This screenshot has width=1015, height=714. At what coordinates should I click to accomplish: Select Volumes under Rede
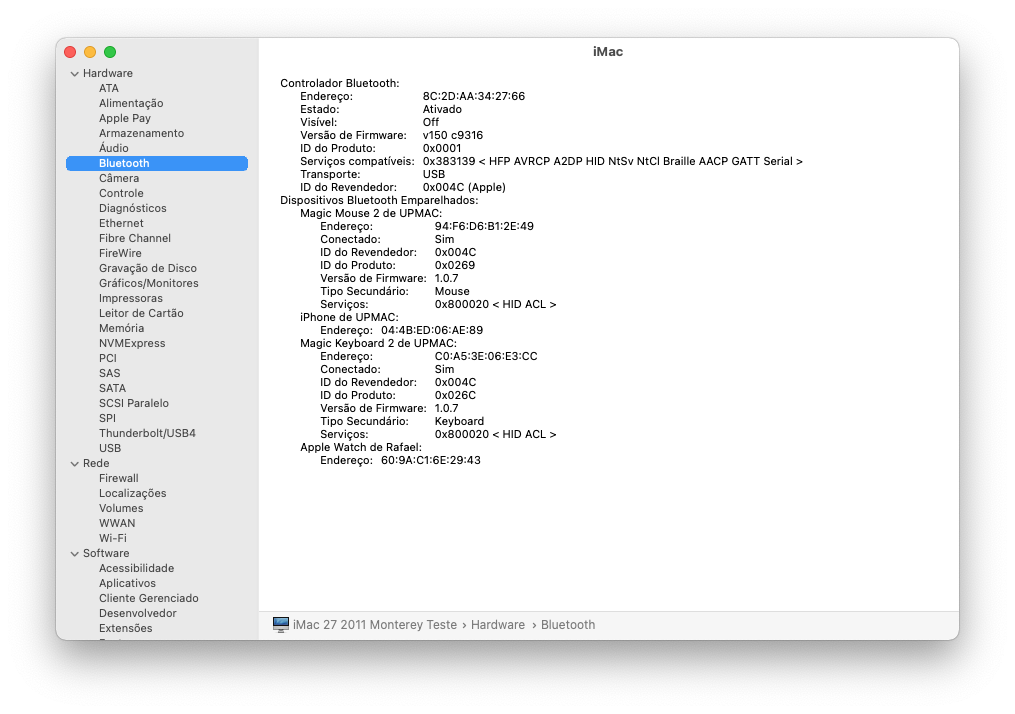click(x=121, y=508)
